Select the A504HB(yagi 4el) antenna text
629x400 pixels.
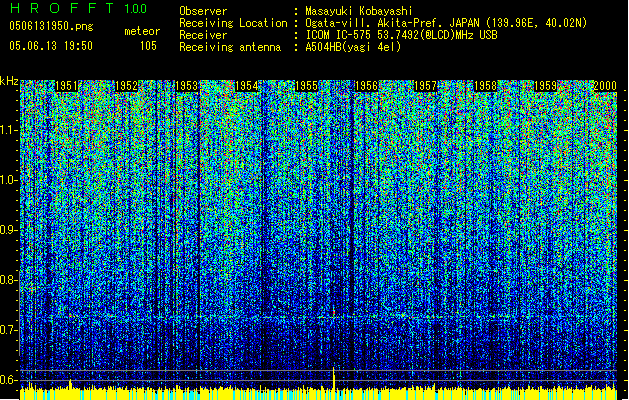tap(353, 47)
